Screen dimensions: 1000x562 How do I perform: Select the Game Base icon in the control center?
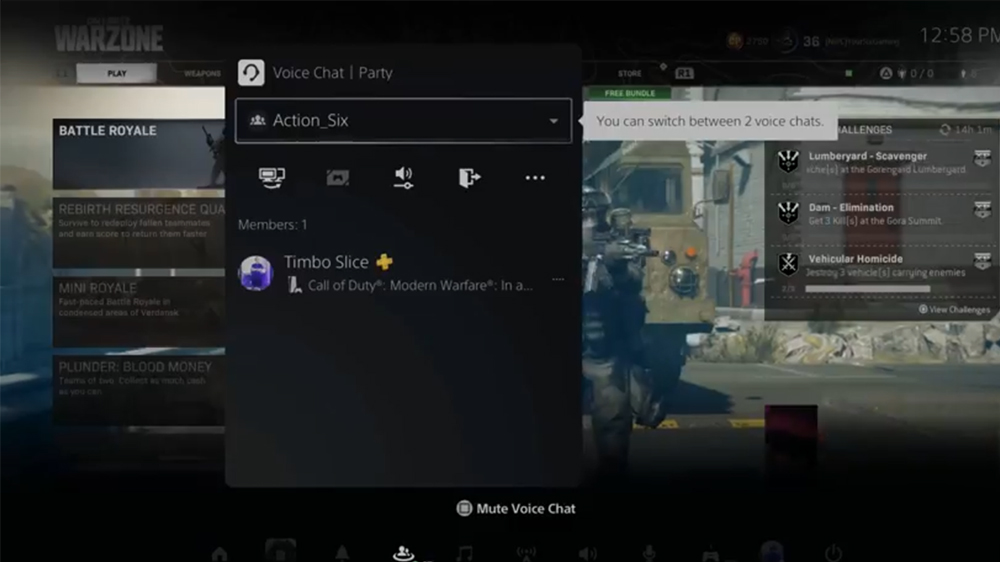(x=404, y=553)
